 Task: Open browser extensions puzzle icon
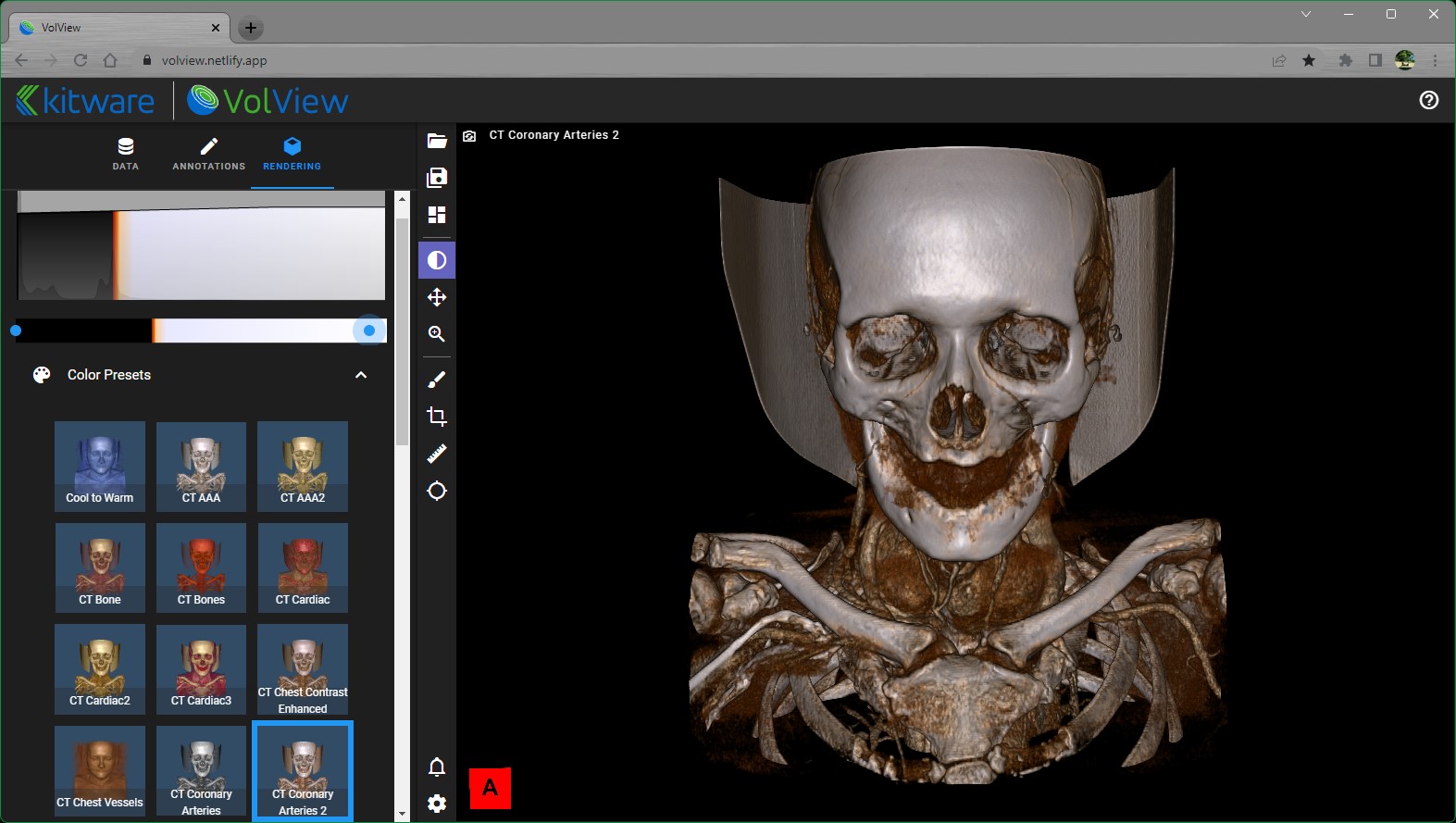click(1346, 60)
